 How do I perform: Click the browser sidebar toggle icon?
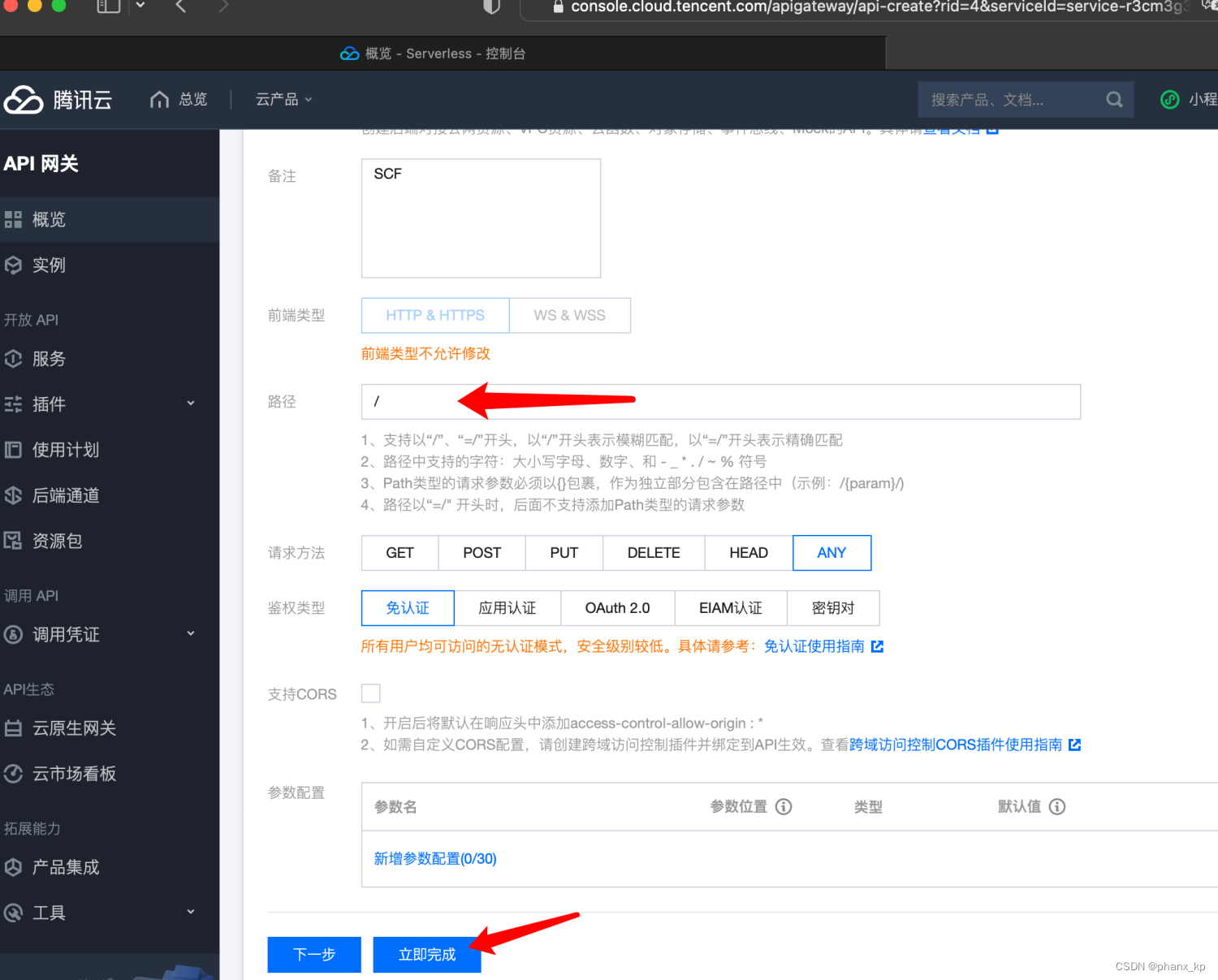[x=109, y=6]
